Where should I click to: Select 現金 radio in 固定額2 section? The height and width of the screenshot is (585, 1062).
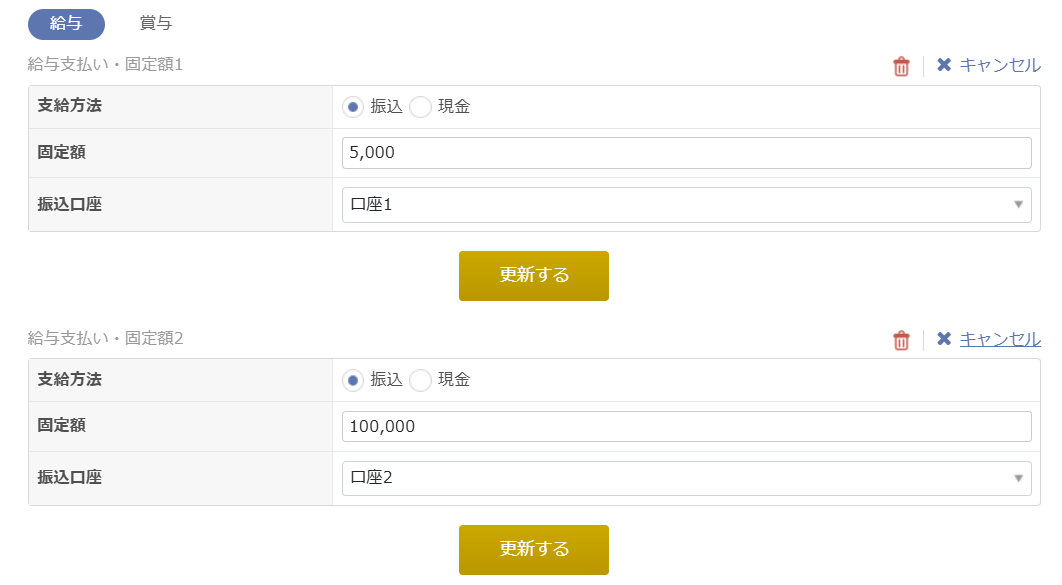[x=421, y=380]
